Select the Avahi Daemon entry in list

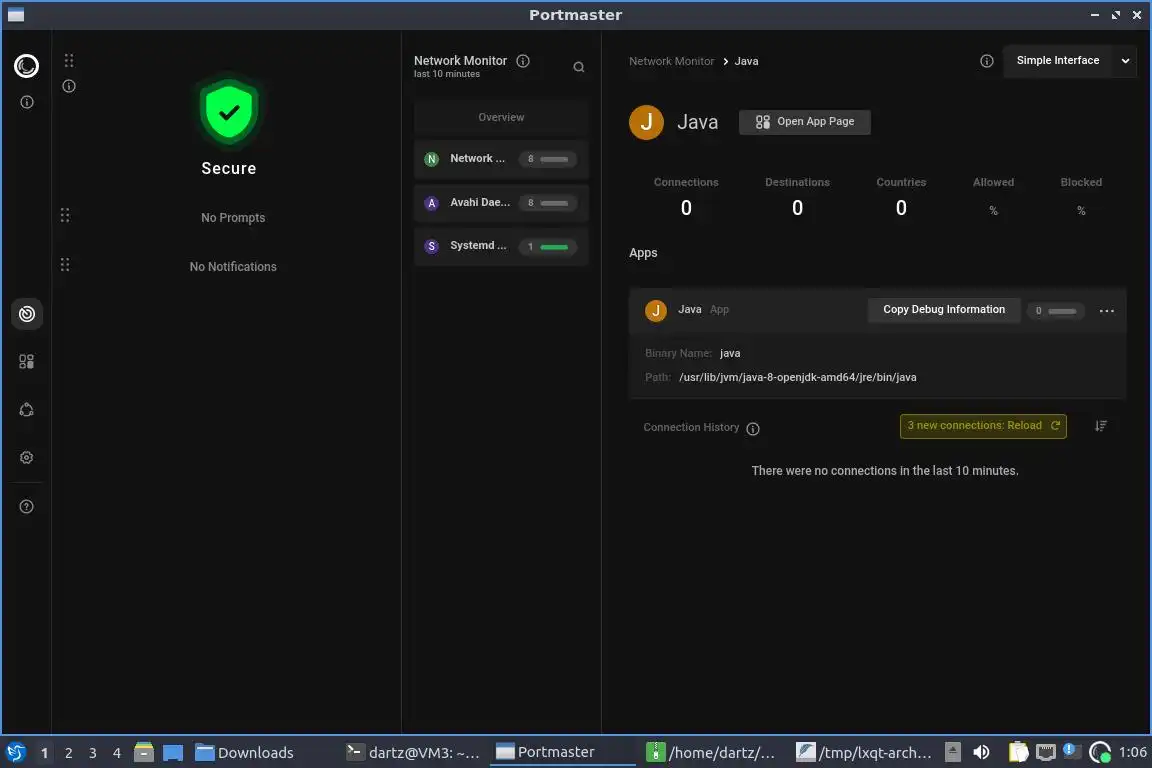(x=501, y=203)
